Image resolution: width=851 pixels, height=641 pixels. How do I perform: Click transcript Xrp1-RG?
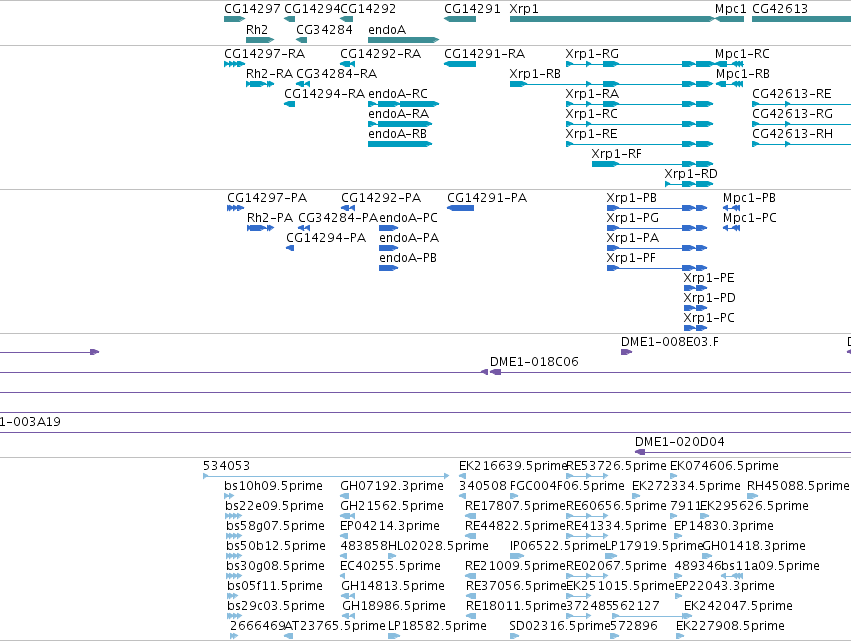tap(592, 54)
